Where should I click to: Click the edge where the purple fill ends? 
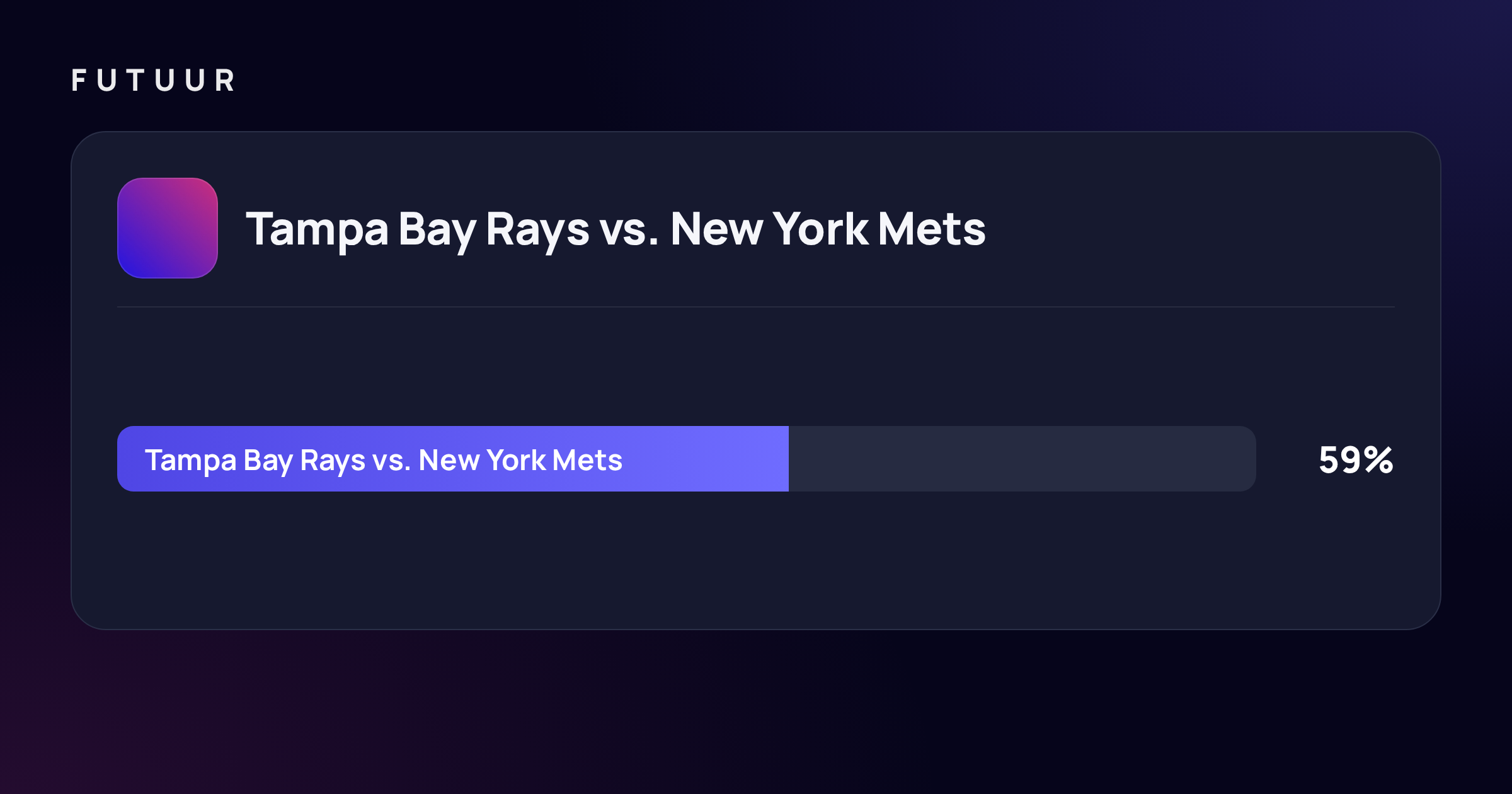click(789, 459)
